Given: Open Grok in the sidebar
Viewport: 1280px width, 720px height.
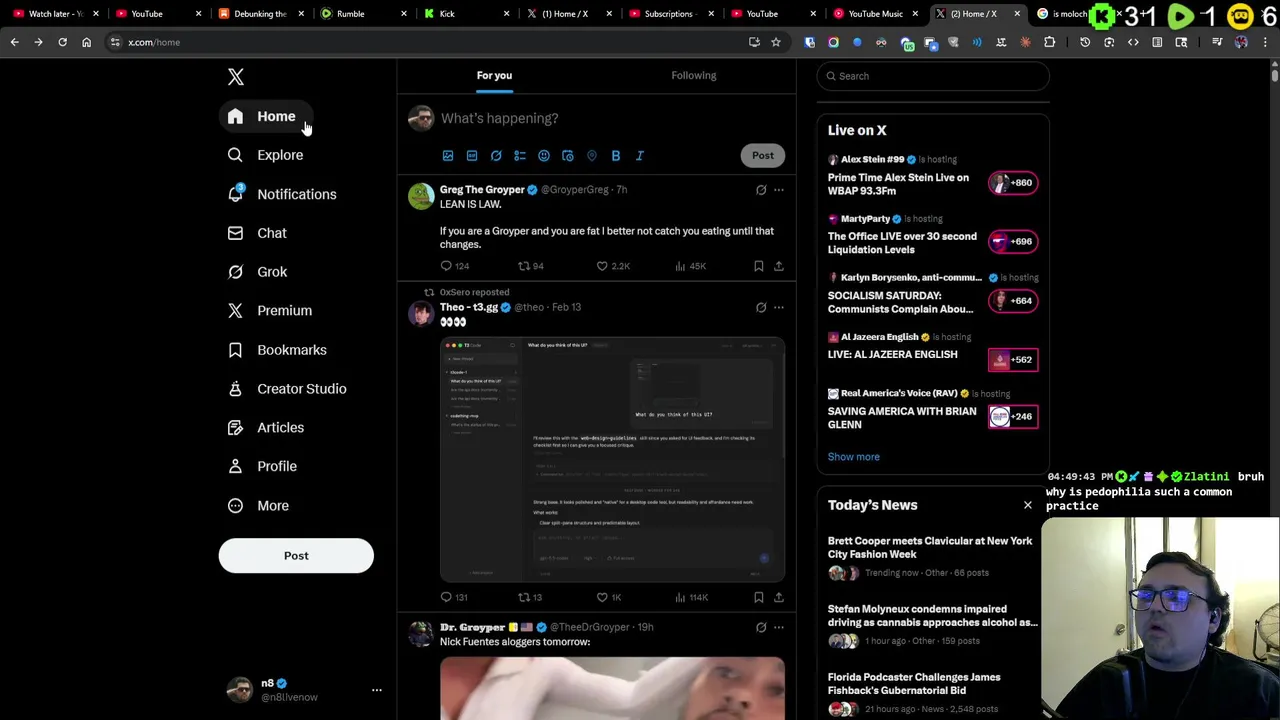Looking at the screenshot, I should pyautogui.click(x=257, y=272).
